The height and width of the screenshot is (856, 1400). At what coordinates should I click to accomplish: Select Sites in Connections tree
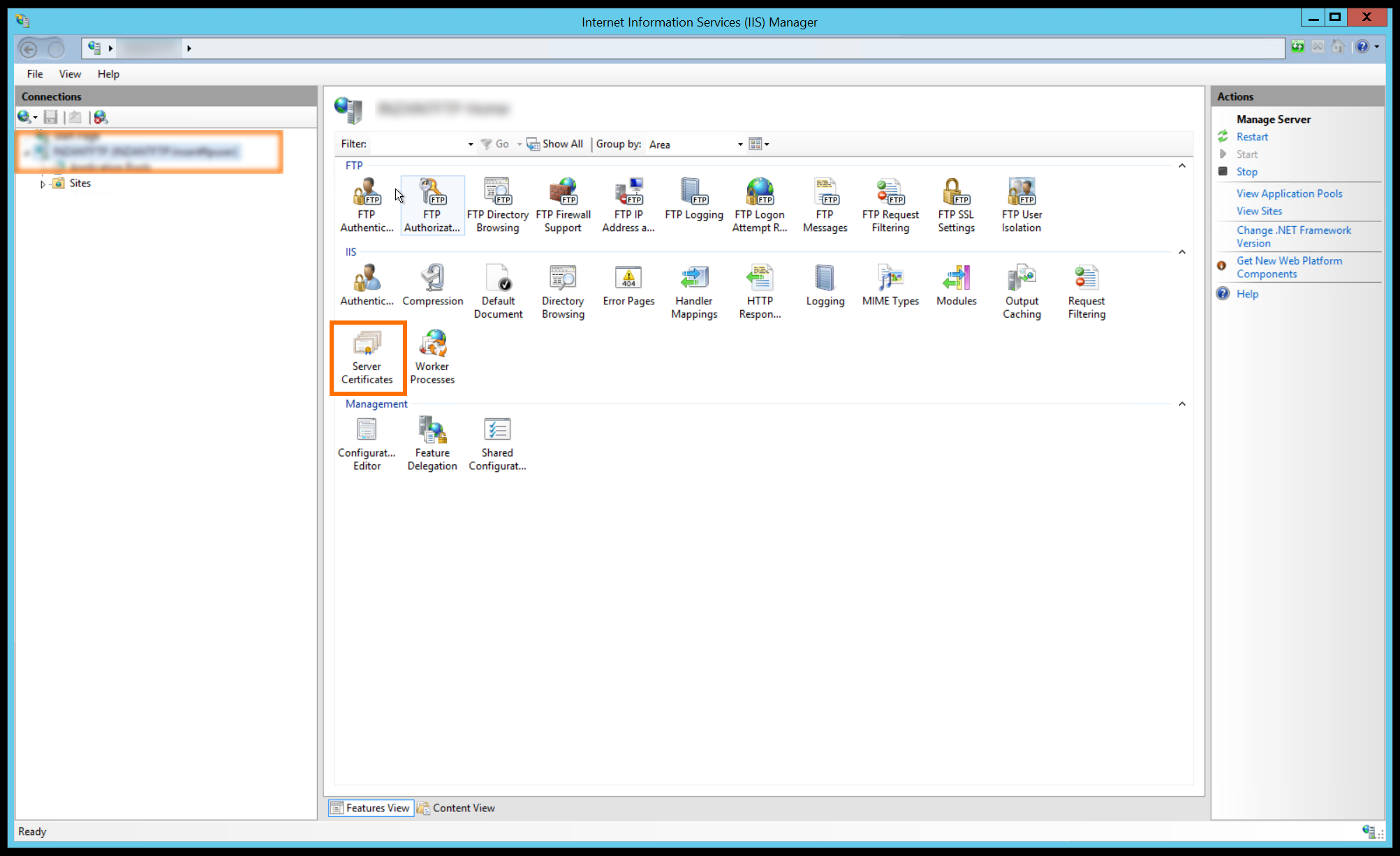click(80, 183)
